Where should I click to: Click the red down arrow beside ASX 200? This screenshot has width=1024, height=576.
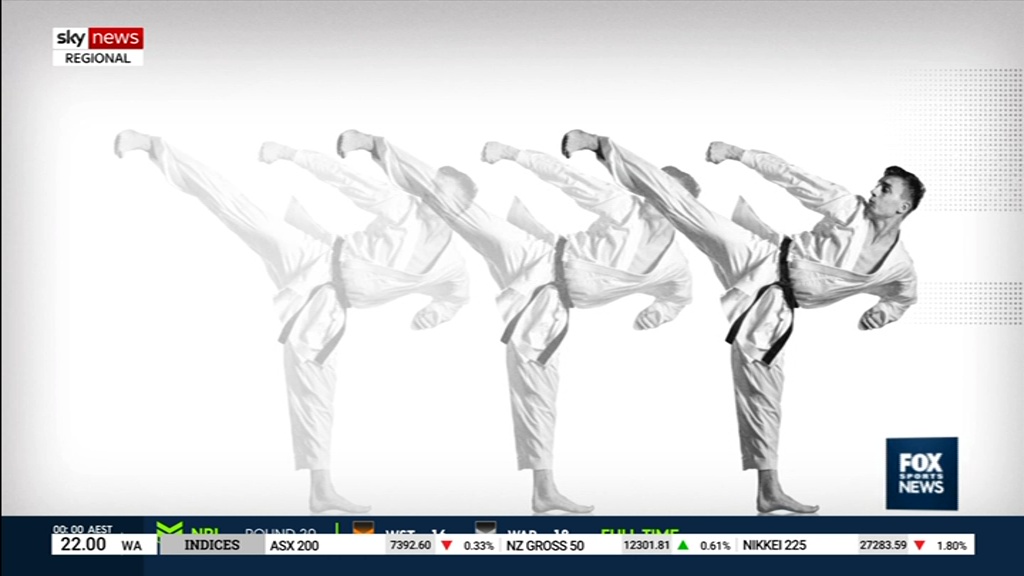447,545
